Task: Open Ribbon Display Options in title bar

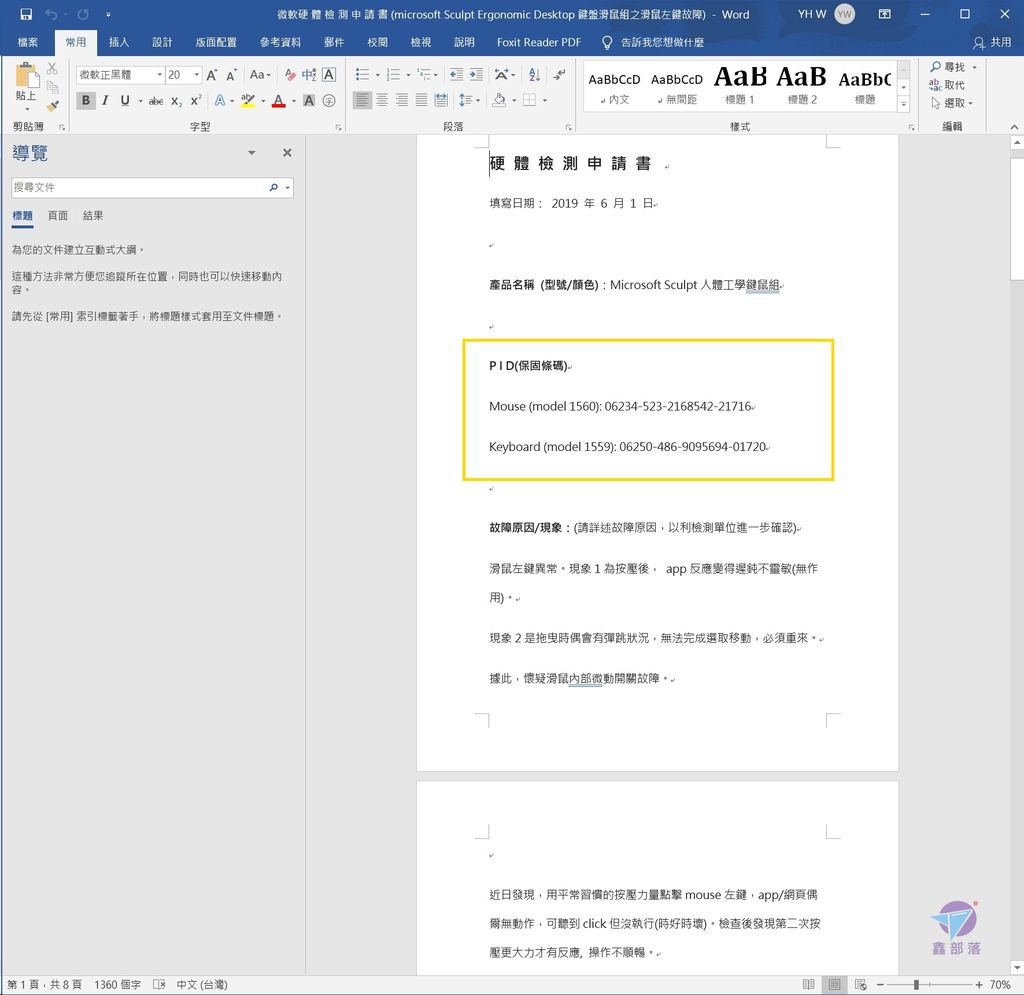Action: 884,14
